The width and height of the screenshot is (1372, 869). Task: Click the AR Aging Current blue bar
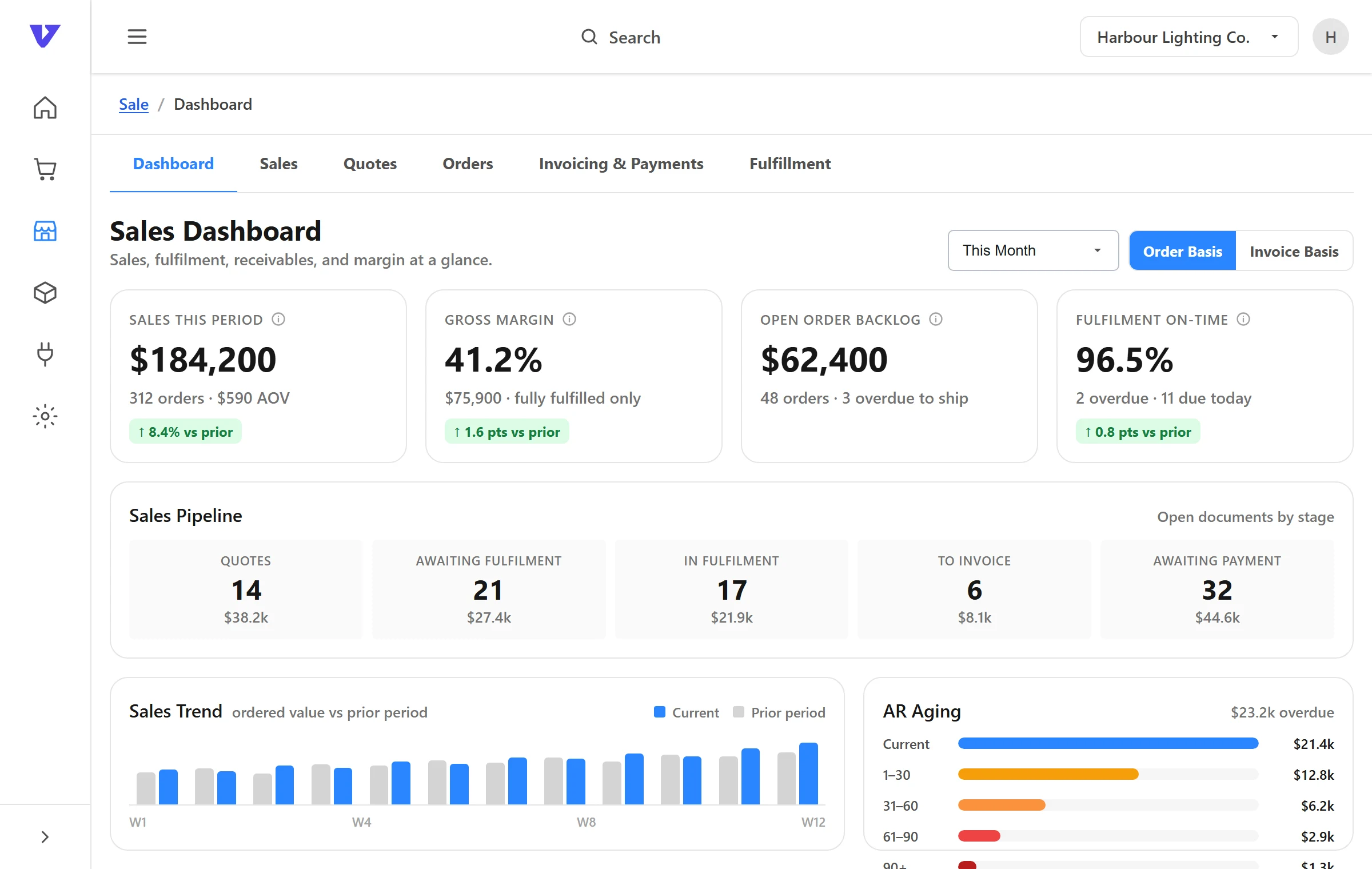1108,743
